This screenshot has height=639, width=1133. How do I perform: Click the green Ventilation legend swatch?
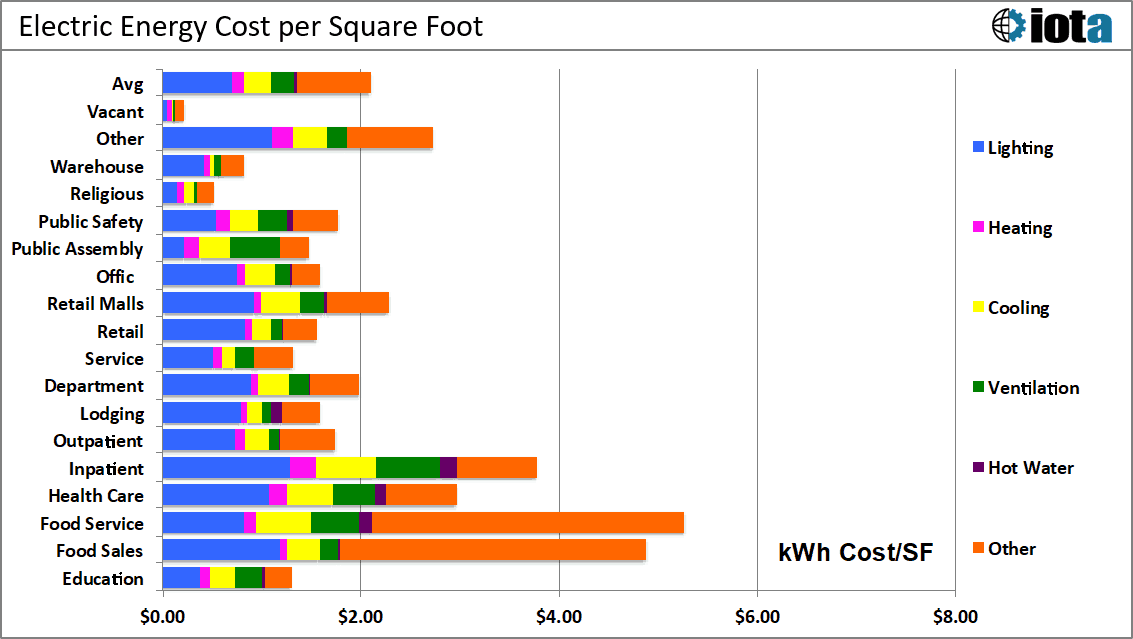coord(978,387)
